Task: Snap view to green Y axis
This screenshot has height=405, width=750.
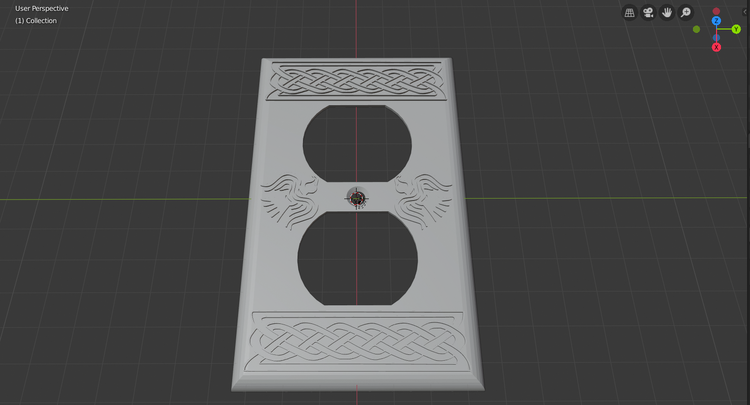Action: pyautogui.click(x=736, y=30)
